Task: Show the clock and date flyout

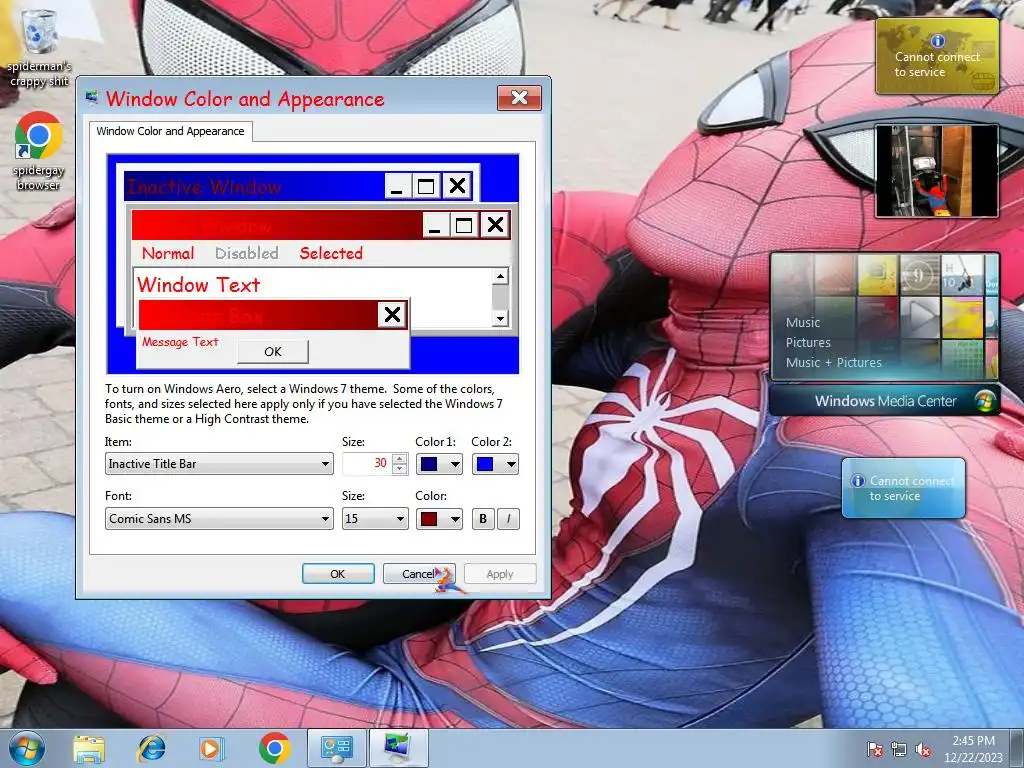Action: 973,749
